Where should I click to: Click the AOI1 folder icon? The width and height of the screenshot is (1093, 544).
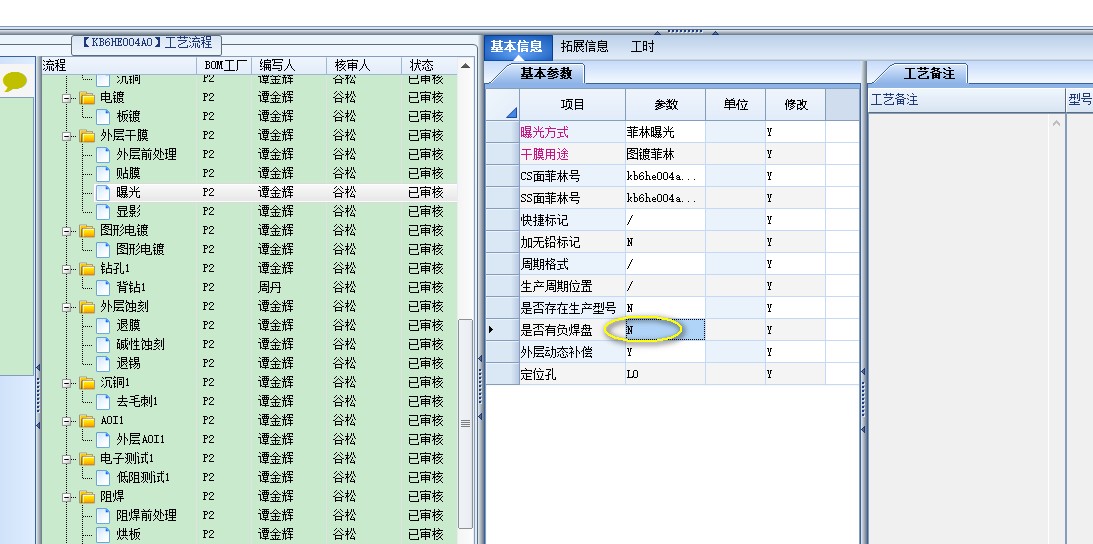(87, 421)
